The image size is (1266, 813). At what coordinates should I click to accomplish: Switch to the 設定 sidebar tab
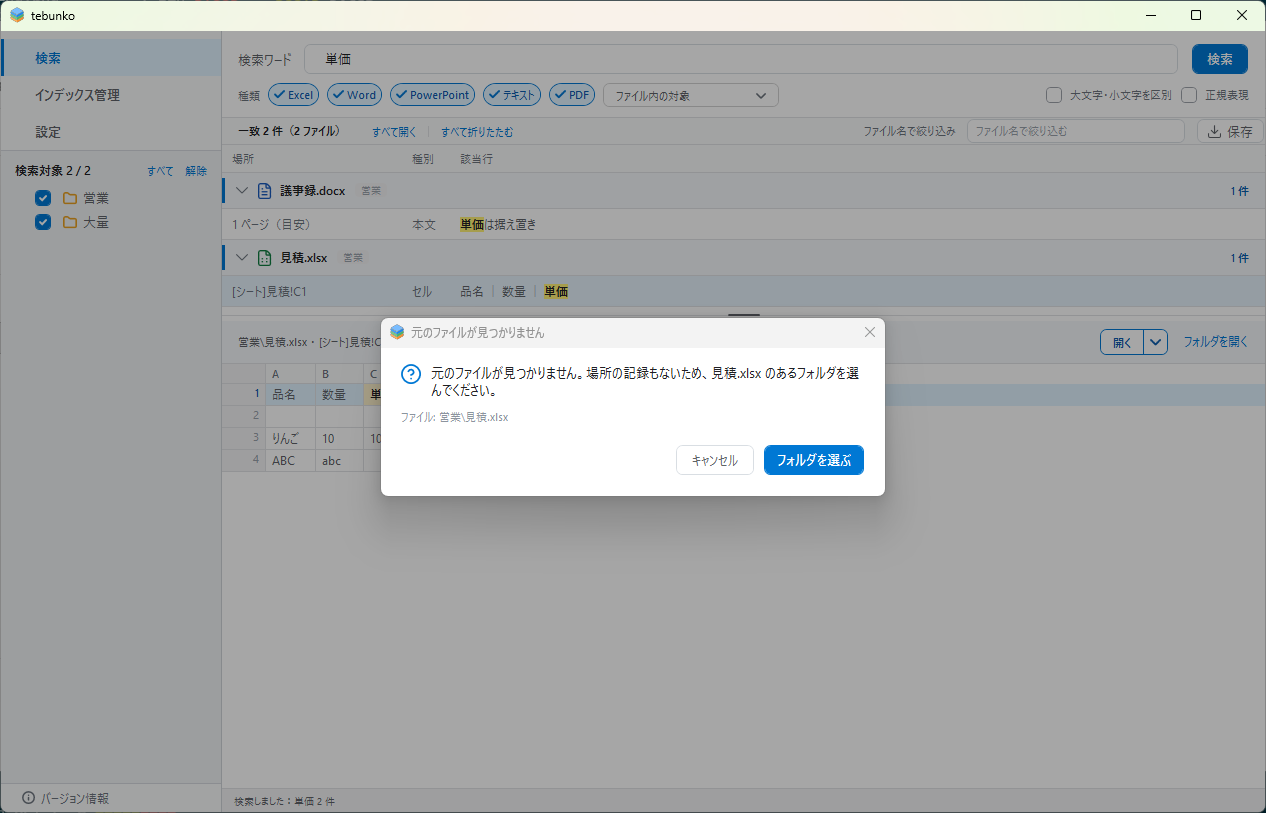(x=110, y=132)
